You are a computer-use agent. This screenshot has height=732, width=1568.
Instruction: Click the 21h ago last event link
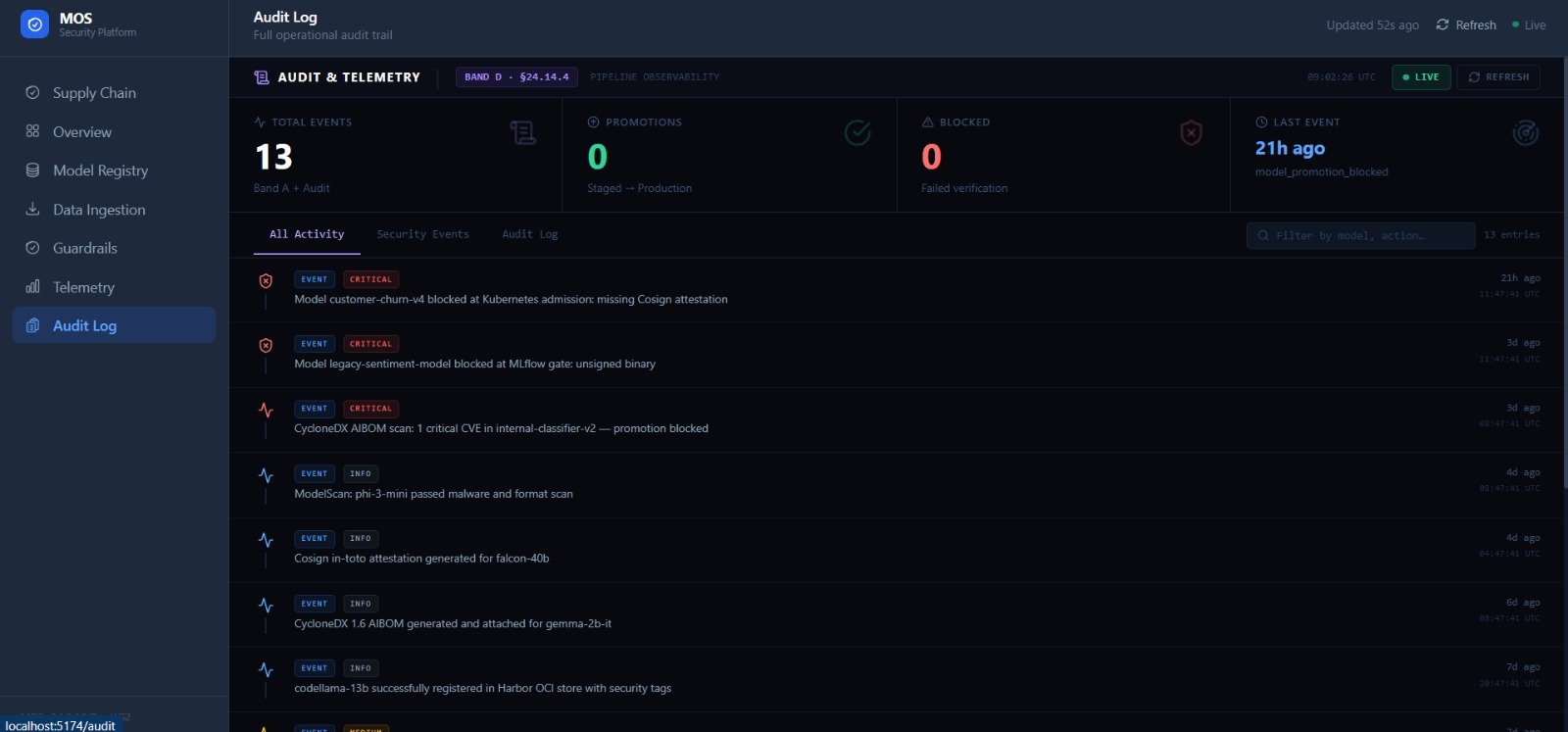[x=1290, y=148]
